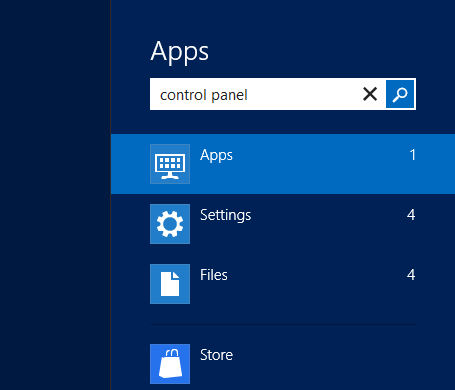Viewport: 455px width, 390px height.
Task: Click the magnifier search button
Action: point(400,94)
